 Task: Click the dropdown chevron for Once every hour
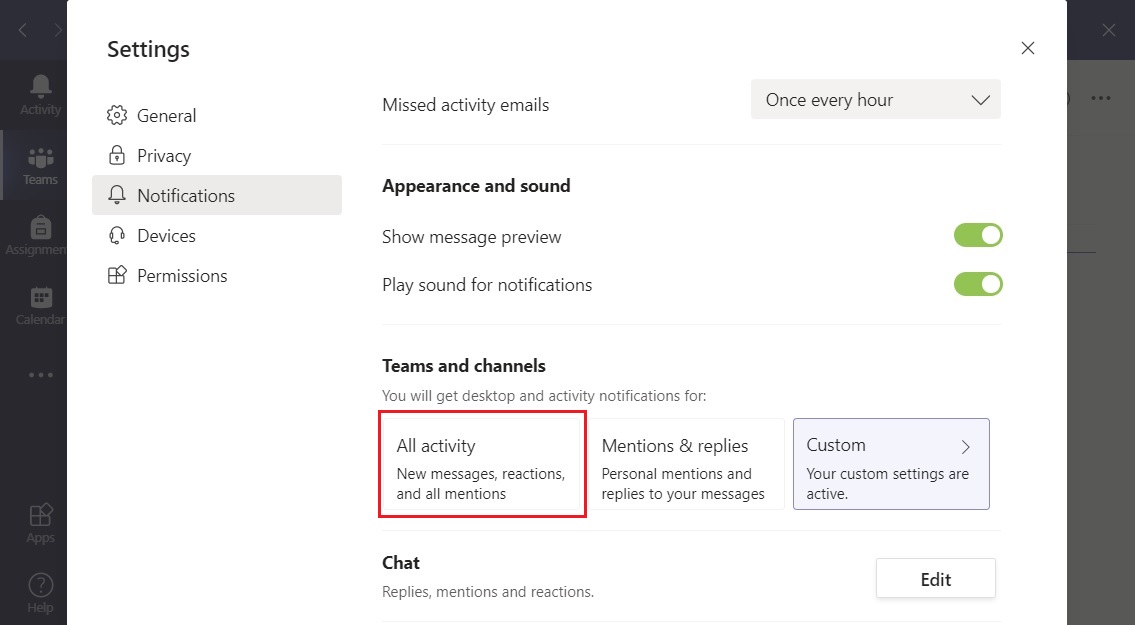(x=980, y=100)
